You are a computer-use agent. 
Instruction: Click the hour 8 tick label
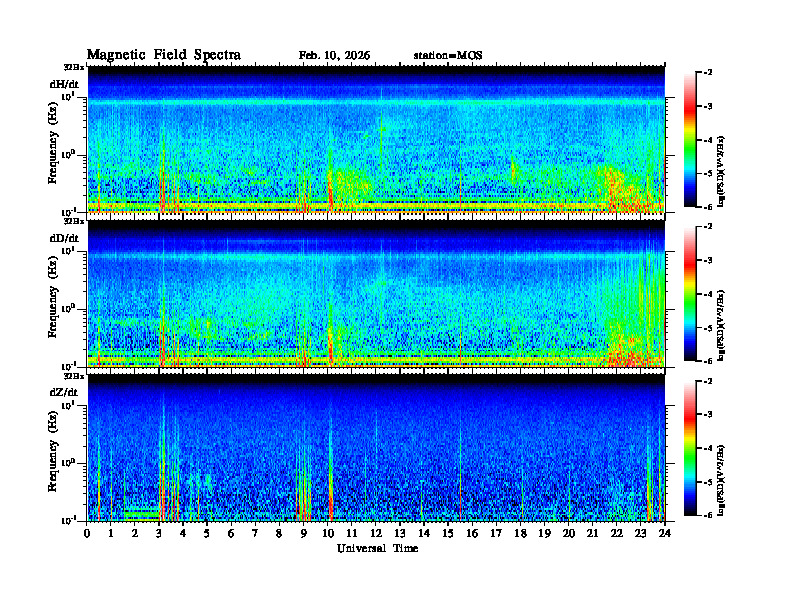[279, 534]
